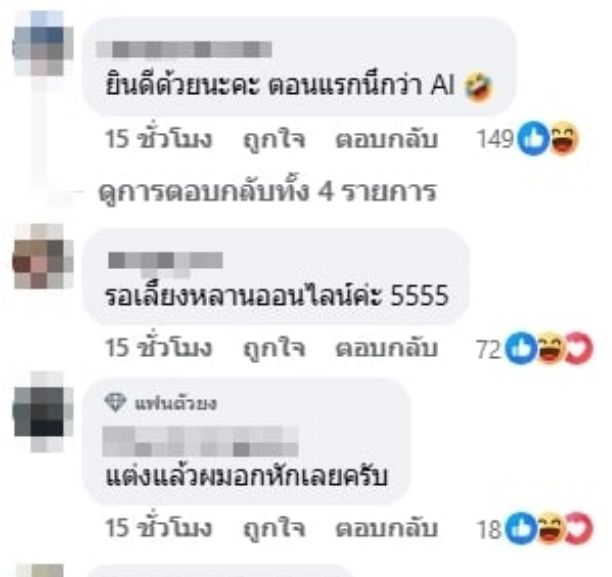This screenshot has width=612, height=577.
Task: Click the laughing emoji in the AI comment
Action: click(479, 87)
